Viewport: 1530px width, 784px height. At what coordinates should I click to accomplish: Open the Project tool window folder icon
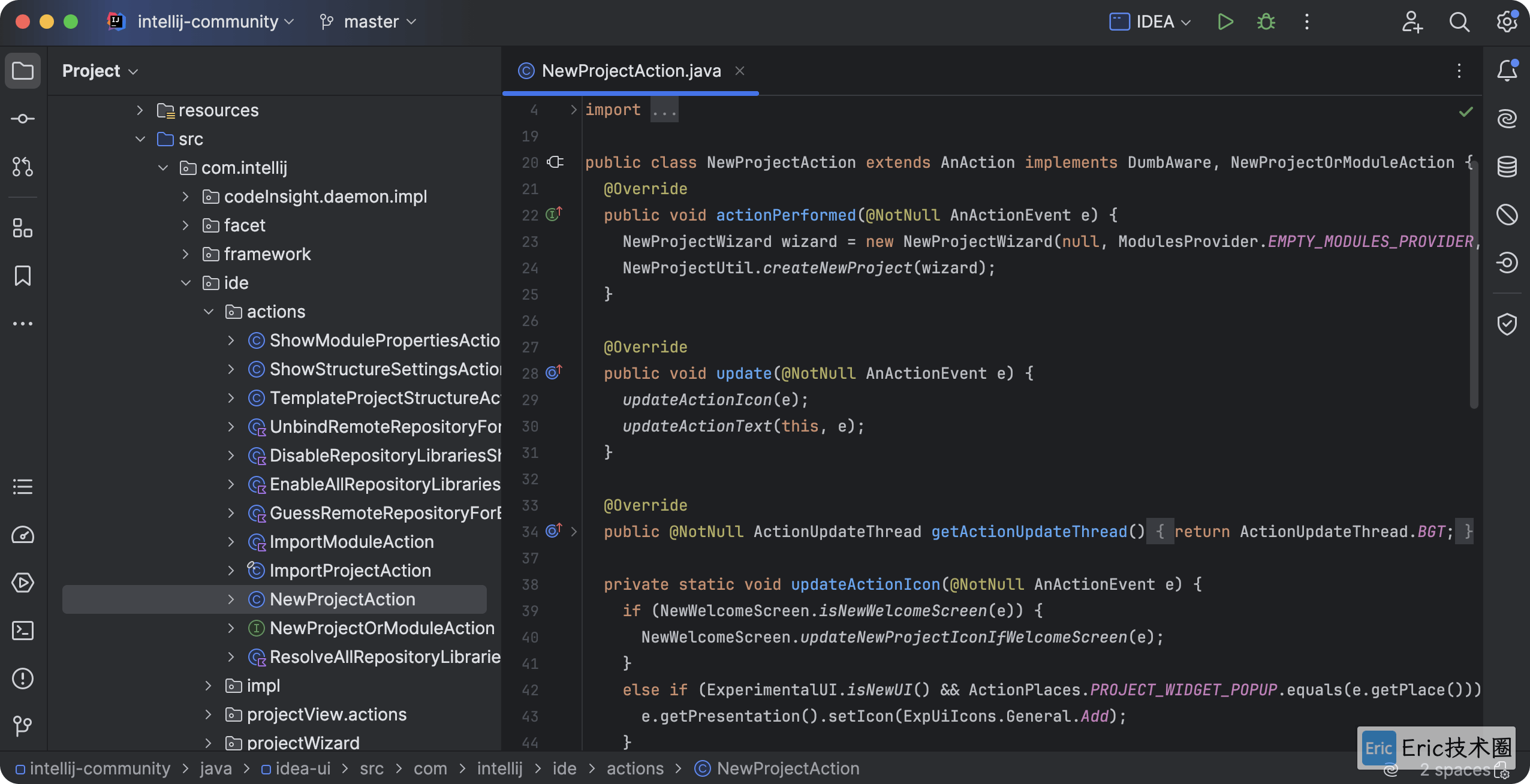pyautogui.click(x=23, y=71)
